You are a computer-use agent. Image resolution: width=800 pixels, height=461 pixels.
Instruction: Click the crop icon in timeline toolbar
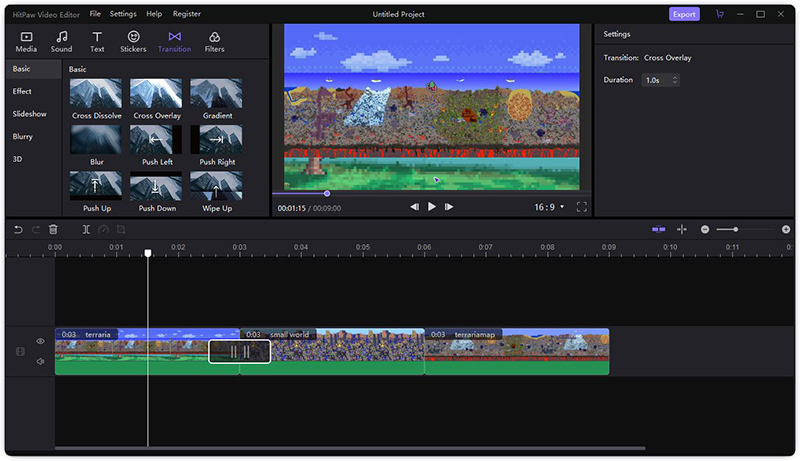pyautogui.click(x=121, y=229)
